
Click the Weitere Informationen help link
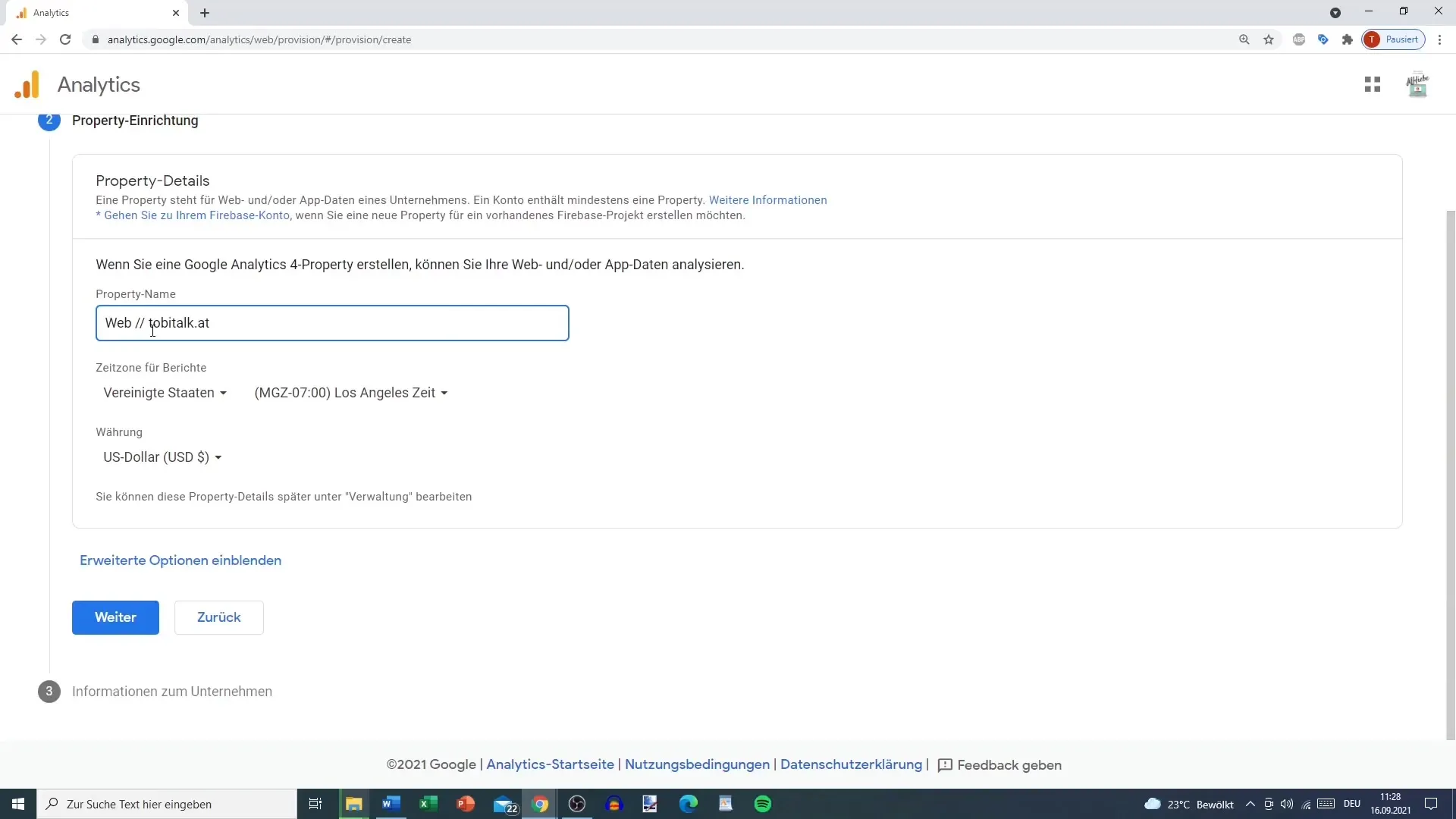768,199
